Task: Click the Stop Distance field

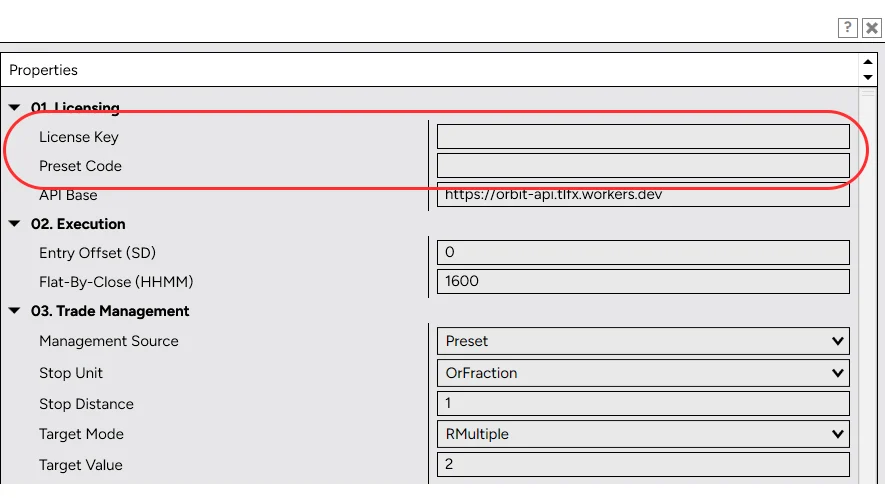Action: [x=643, y=404]
